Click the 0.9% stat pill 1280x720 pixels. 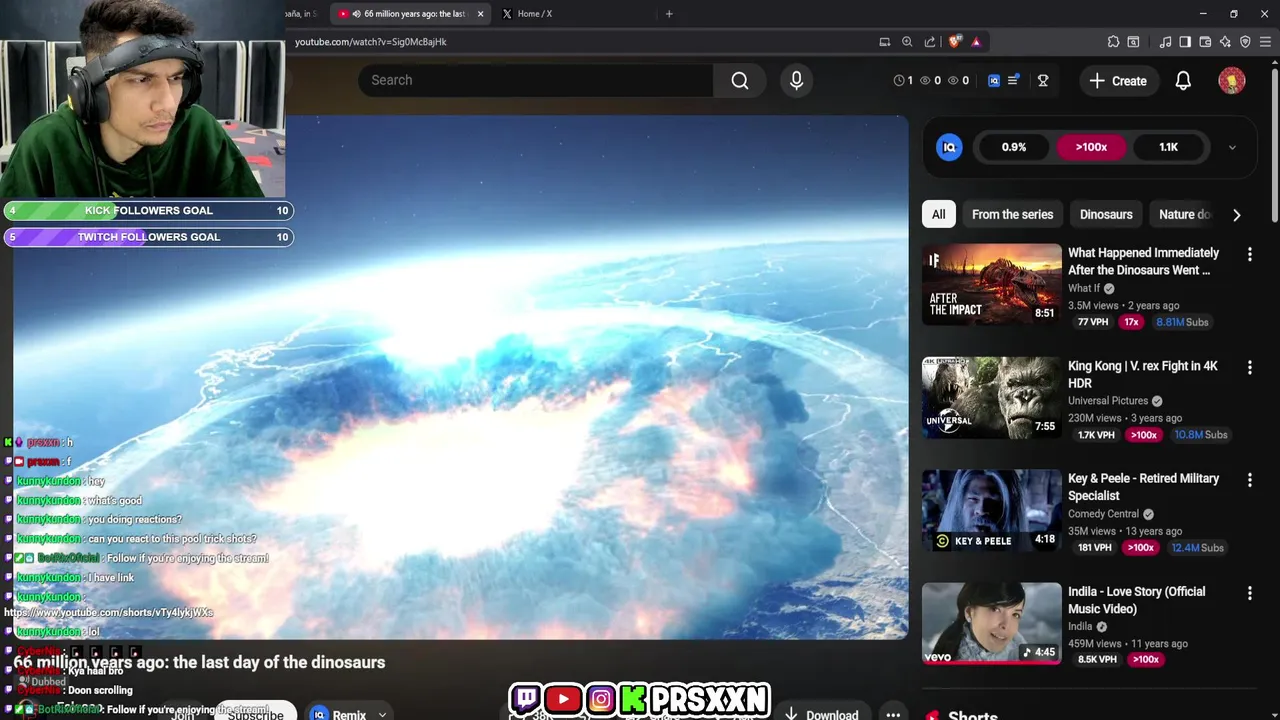coord(1014,147)
